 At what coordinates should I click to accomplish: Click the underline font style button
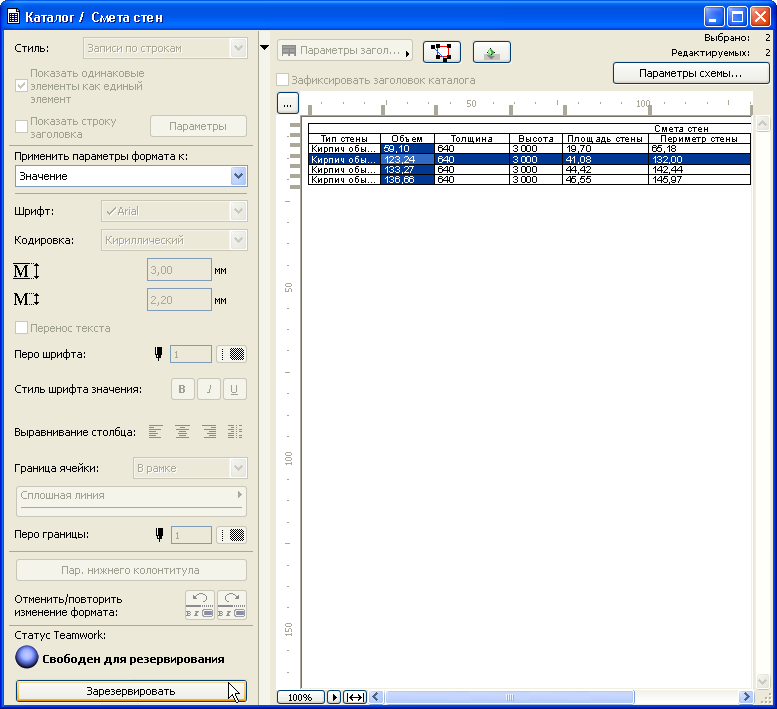(x=234, y=389)
